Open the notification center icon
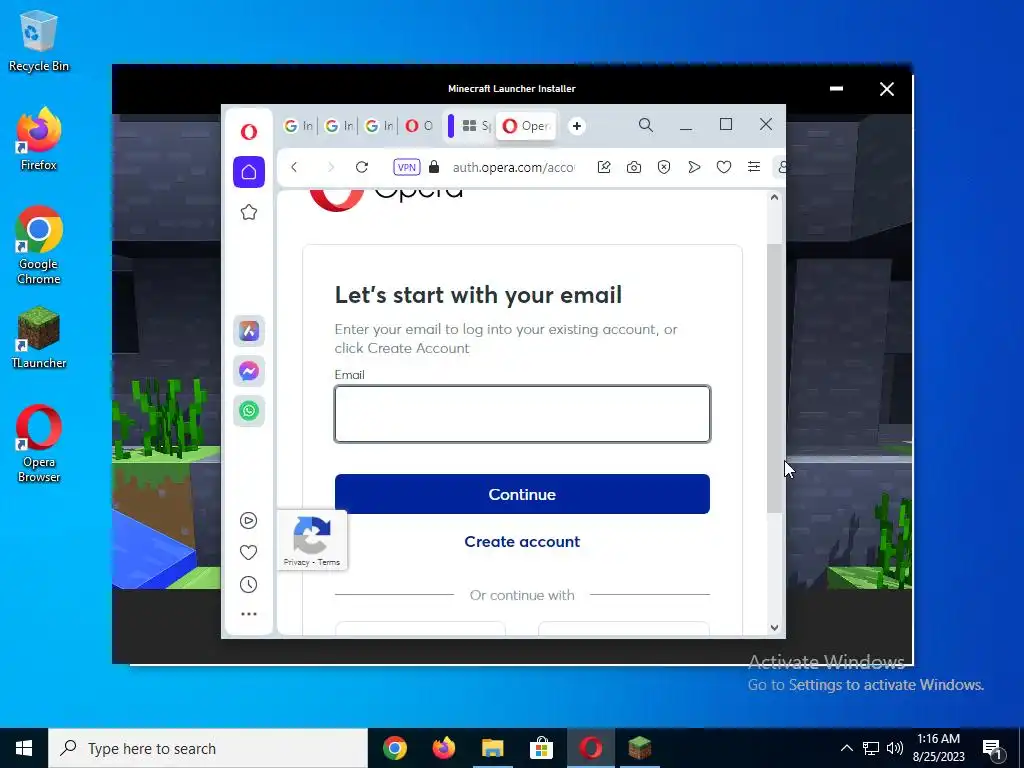1024x768 pixels. 994,750
